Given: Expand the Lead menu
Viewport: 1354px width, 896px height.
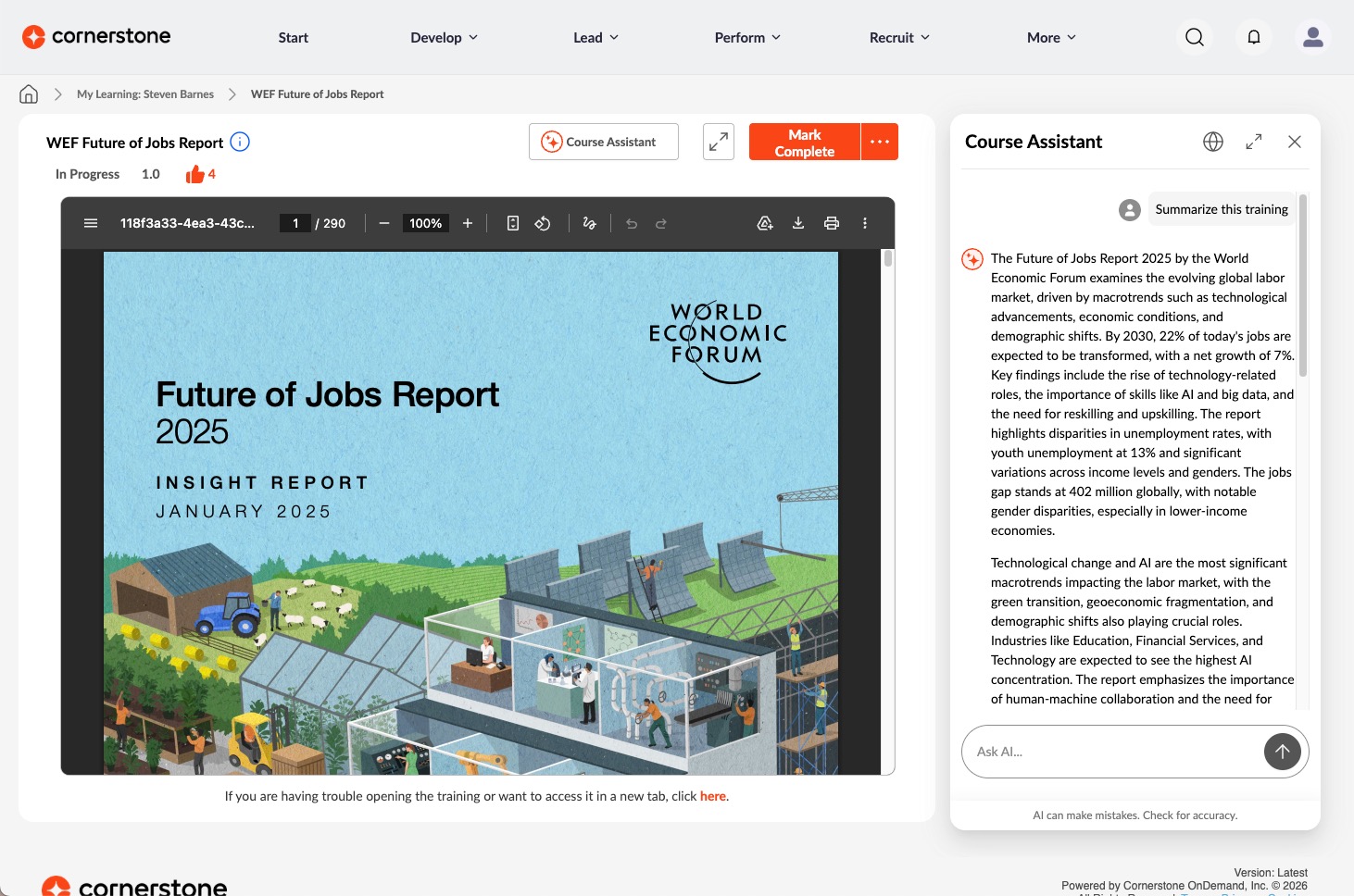Looking at the screenshot, I should click(596, 37).
